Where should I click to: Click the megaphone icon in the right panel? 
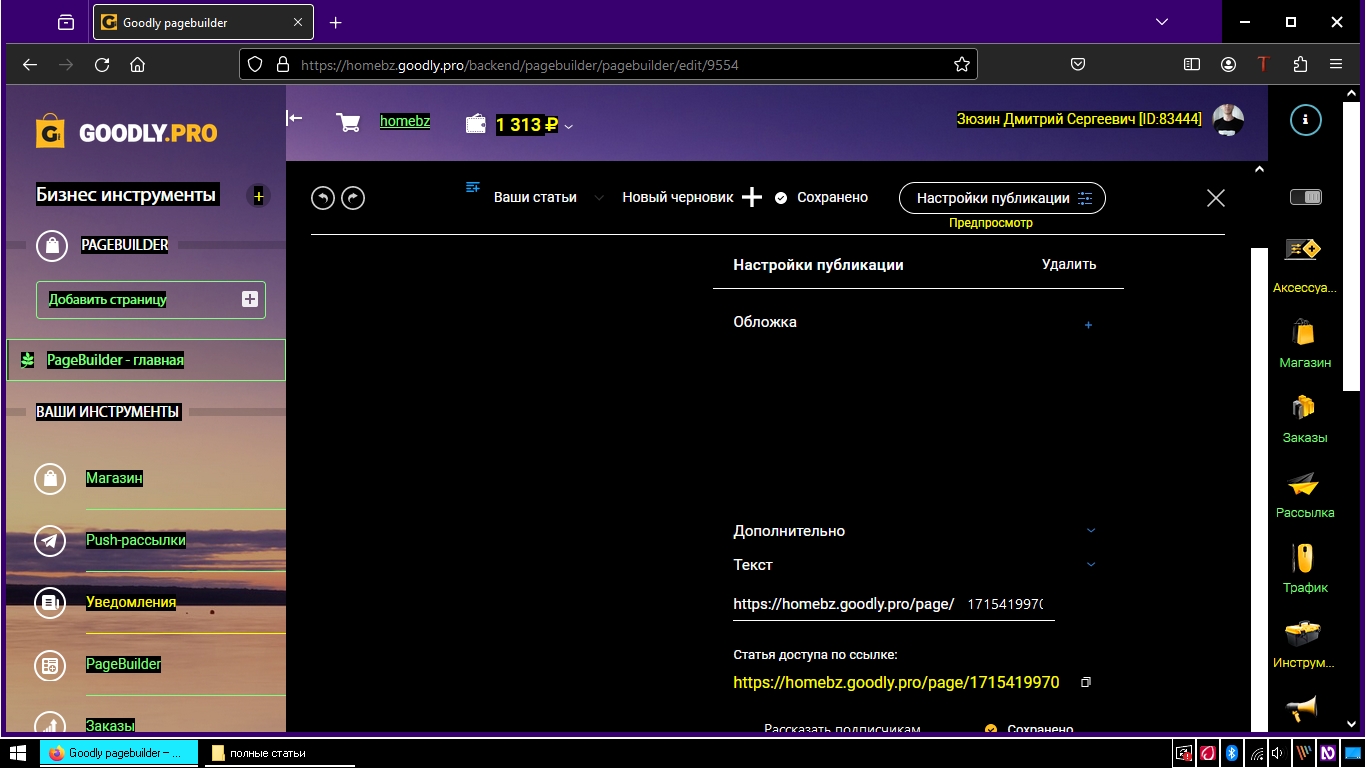pos(1302,709)
